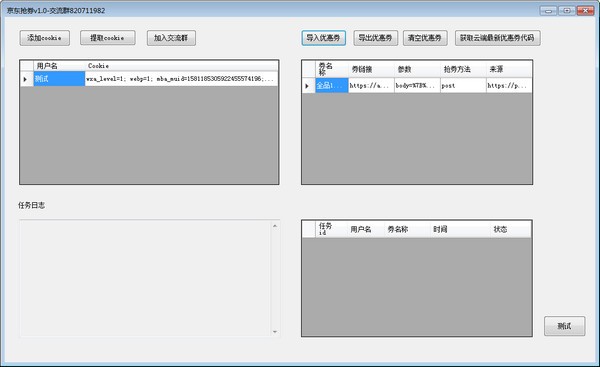Viewport: 600px width, 367px height.
Task: Click 导出优惠券 button
Action: click(x=375, y=38)
